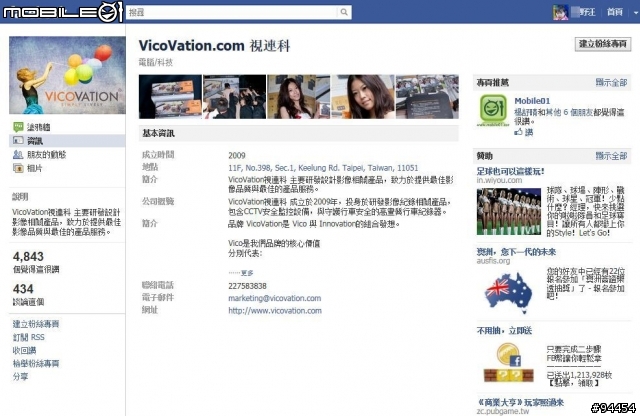Click the Australia flag map ad image
The width and height of the screenshot is (640, 416).
pos(509,293)
